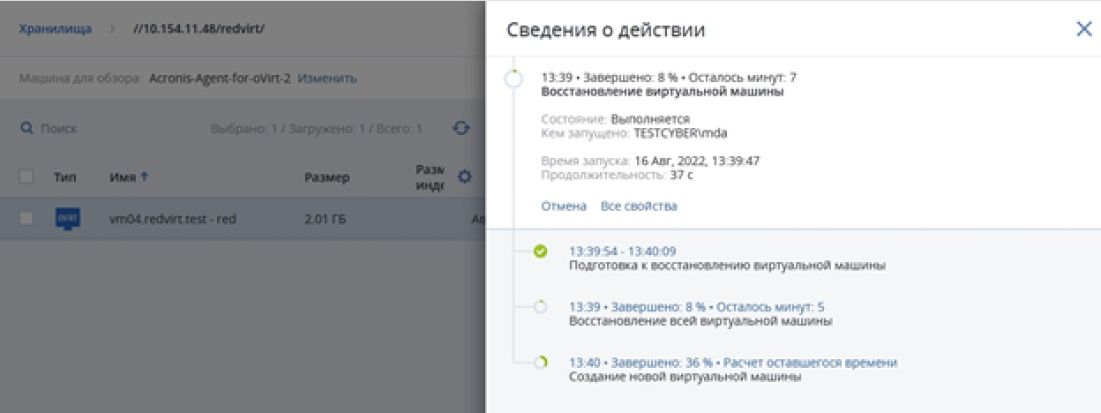
Task: Sort by Имя column header
Action: point(128,178)
